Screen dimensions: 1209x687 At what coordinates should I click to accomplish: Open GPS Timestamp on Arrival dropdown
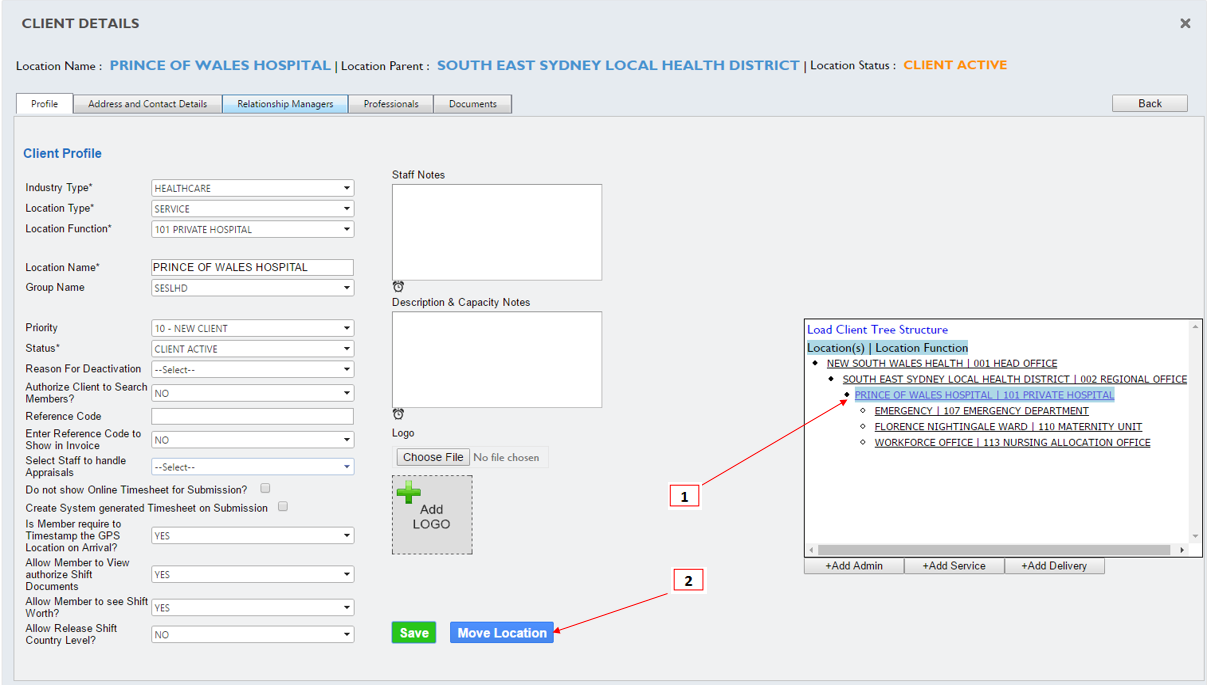pos(253,536)
